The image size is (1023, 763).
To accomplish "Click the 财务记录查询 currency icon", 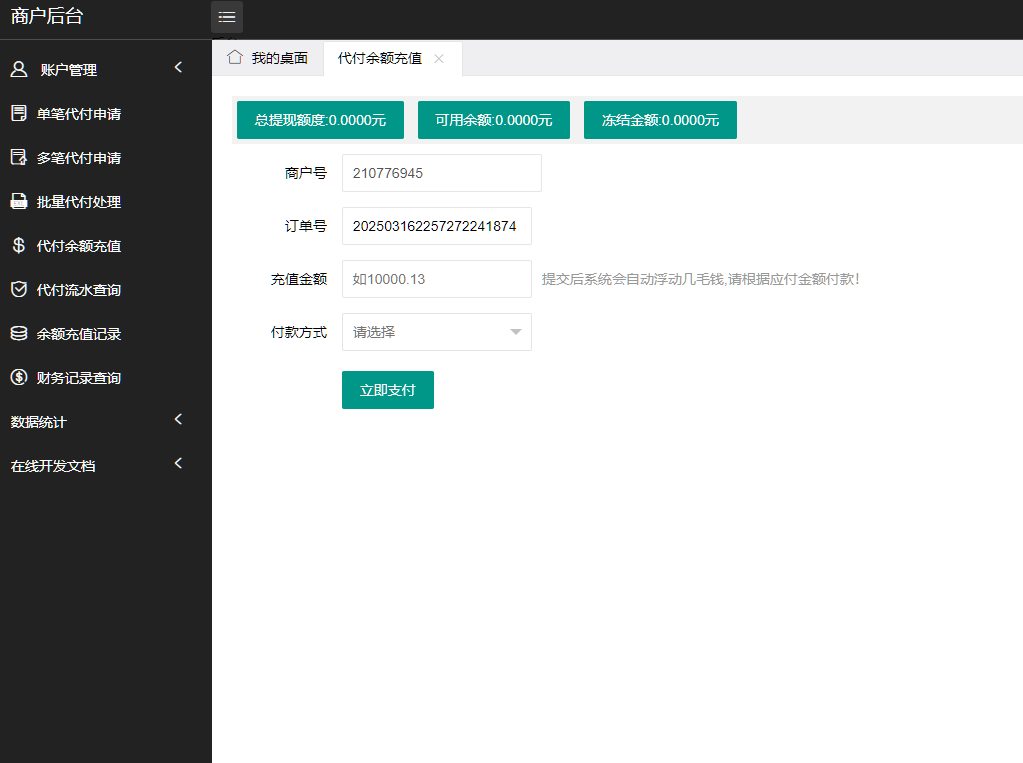I will coord(18,378).
